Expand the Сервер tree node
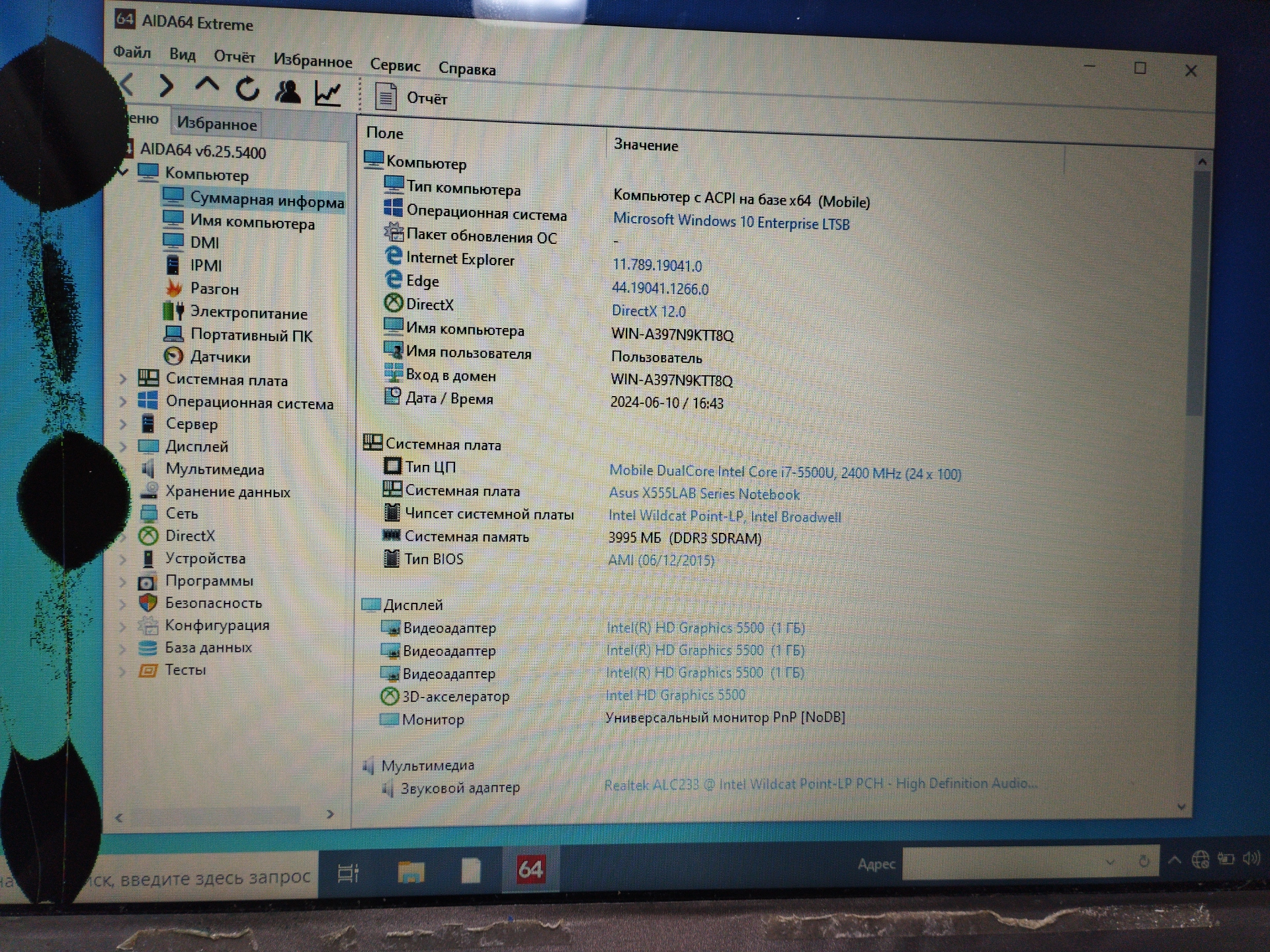 click(122, 424)
